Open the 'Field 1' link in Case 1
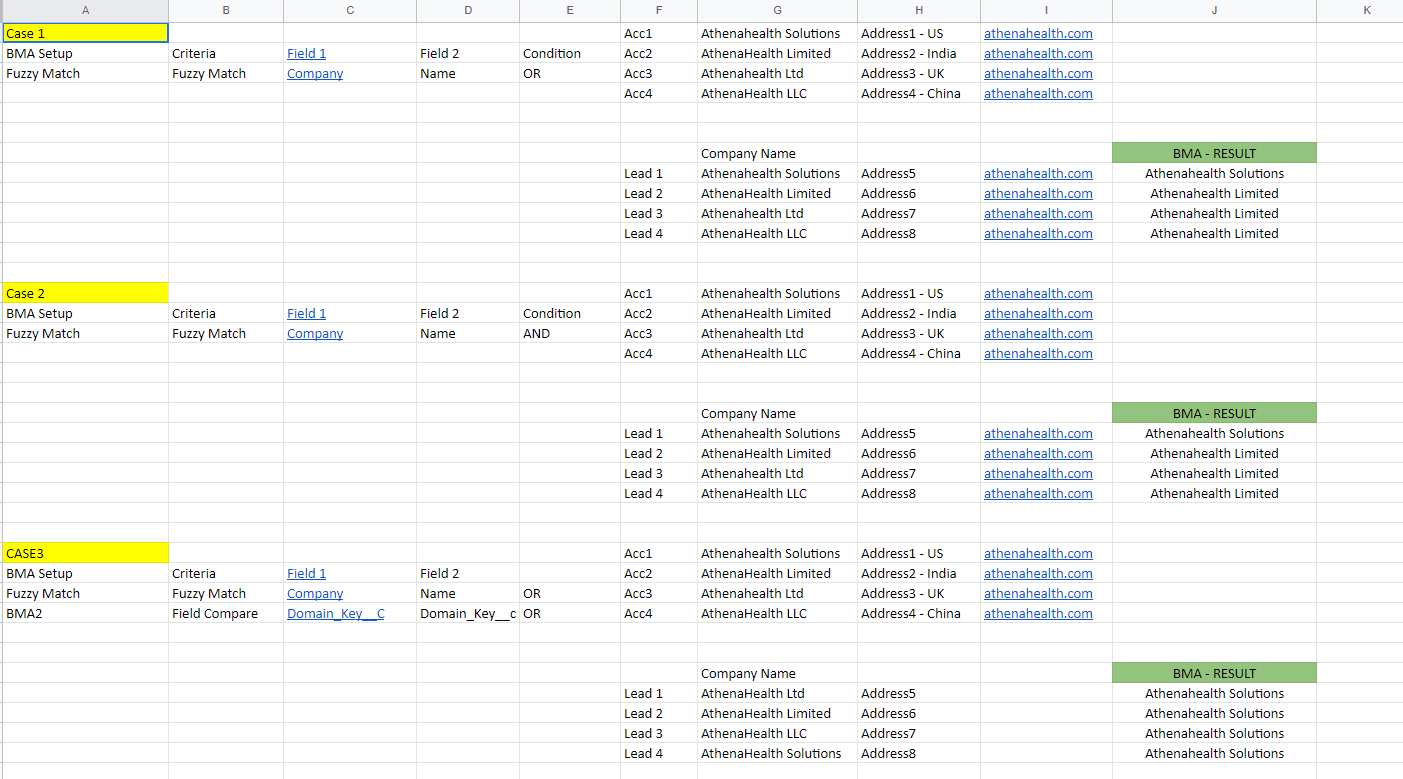This screenshot has width=1403, height=779. [306, 53]
